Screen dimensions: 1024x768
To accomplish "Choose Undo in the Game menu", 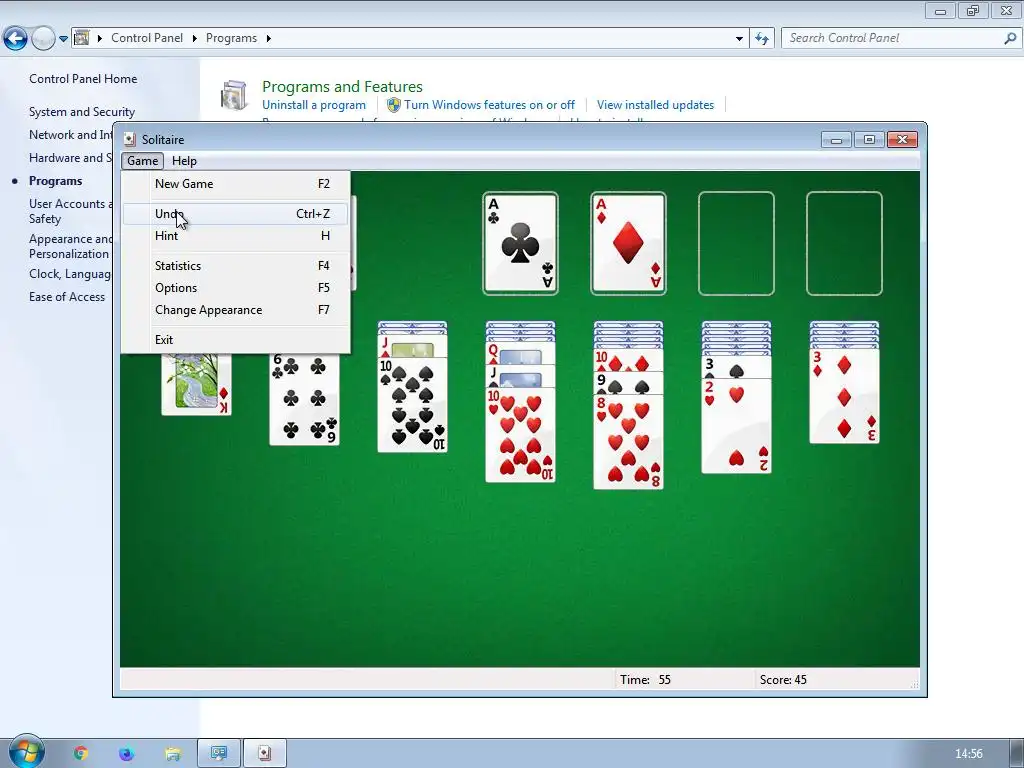I will point(235,214).
